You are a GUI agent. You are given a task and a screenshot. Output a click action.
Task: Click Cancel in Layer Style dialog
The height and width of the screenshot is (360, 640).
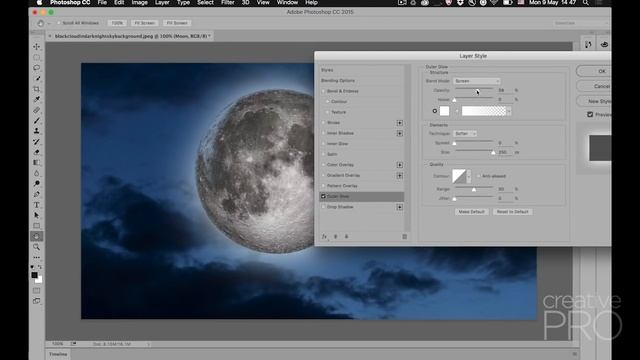(x=594, y=86)
